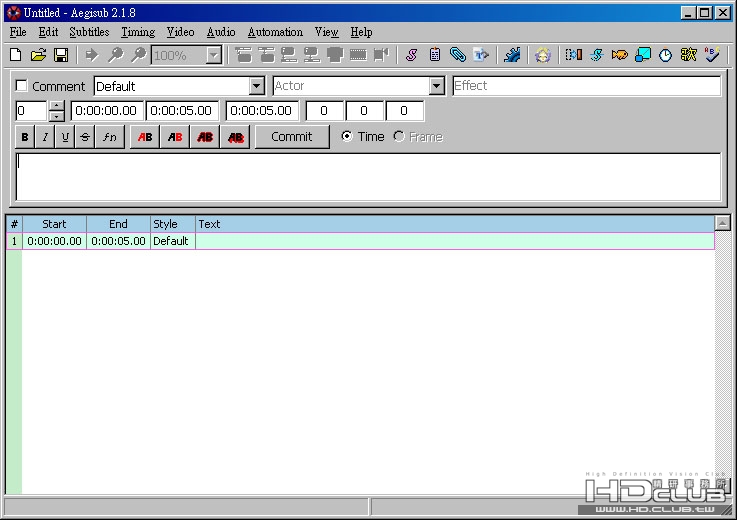The height and width of the screenshot is (520, 737).
Task: Open the View menu
Action: pos(327,32)
